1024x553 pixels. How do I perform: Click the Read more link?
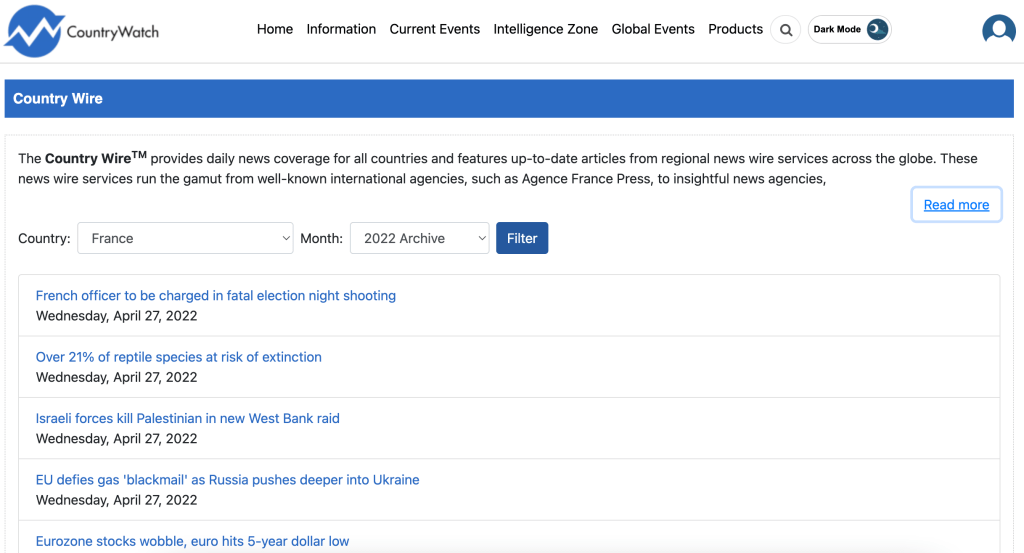[956, 205]
